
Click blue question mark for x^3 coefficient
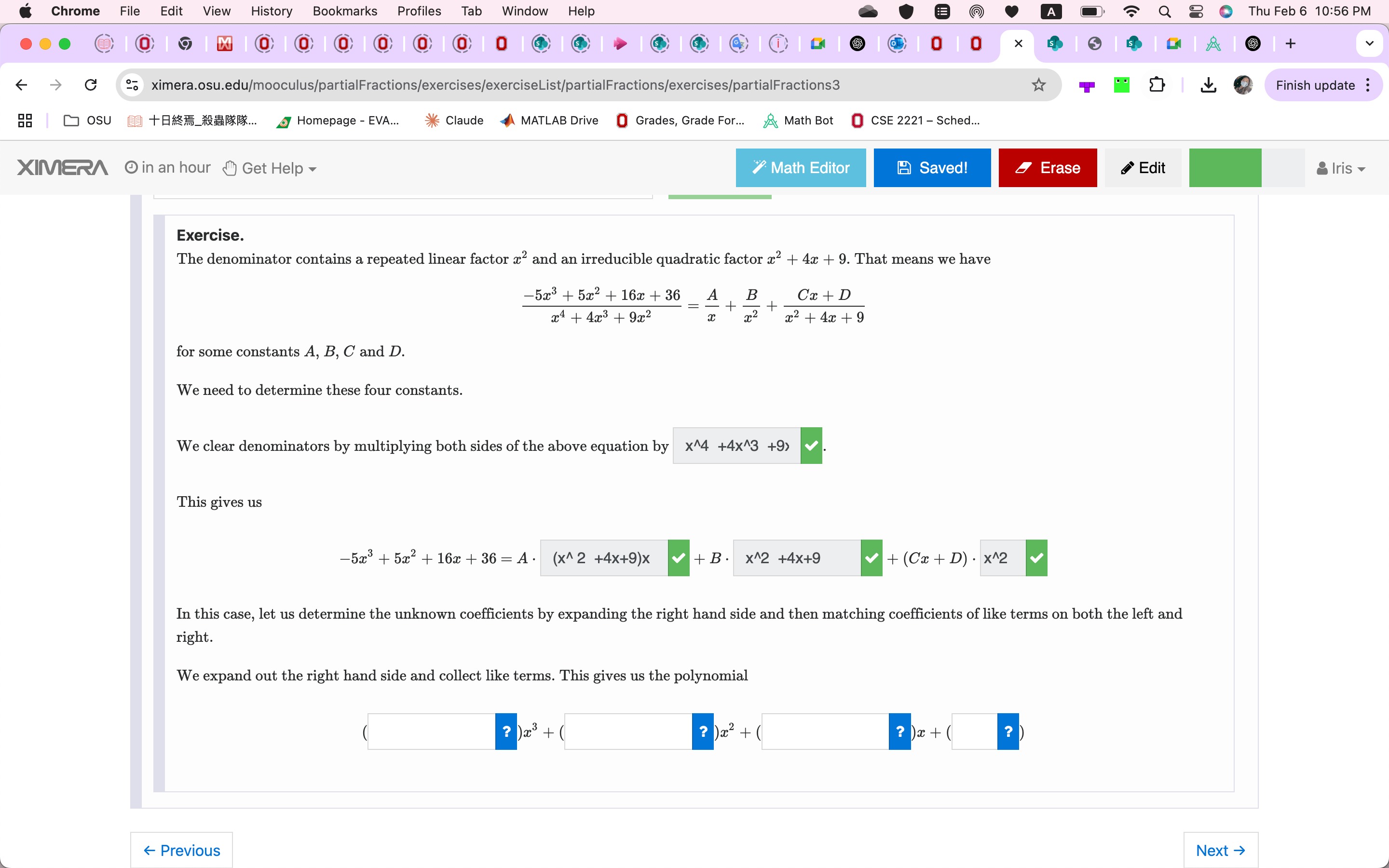505,732
